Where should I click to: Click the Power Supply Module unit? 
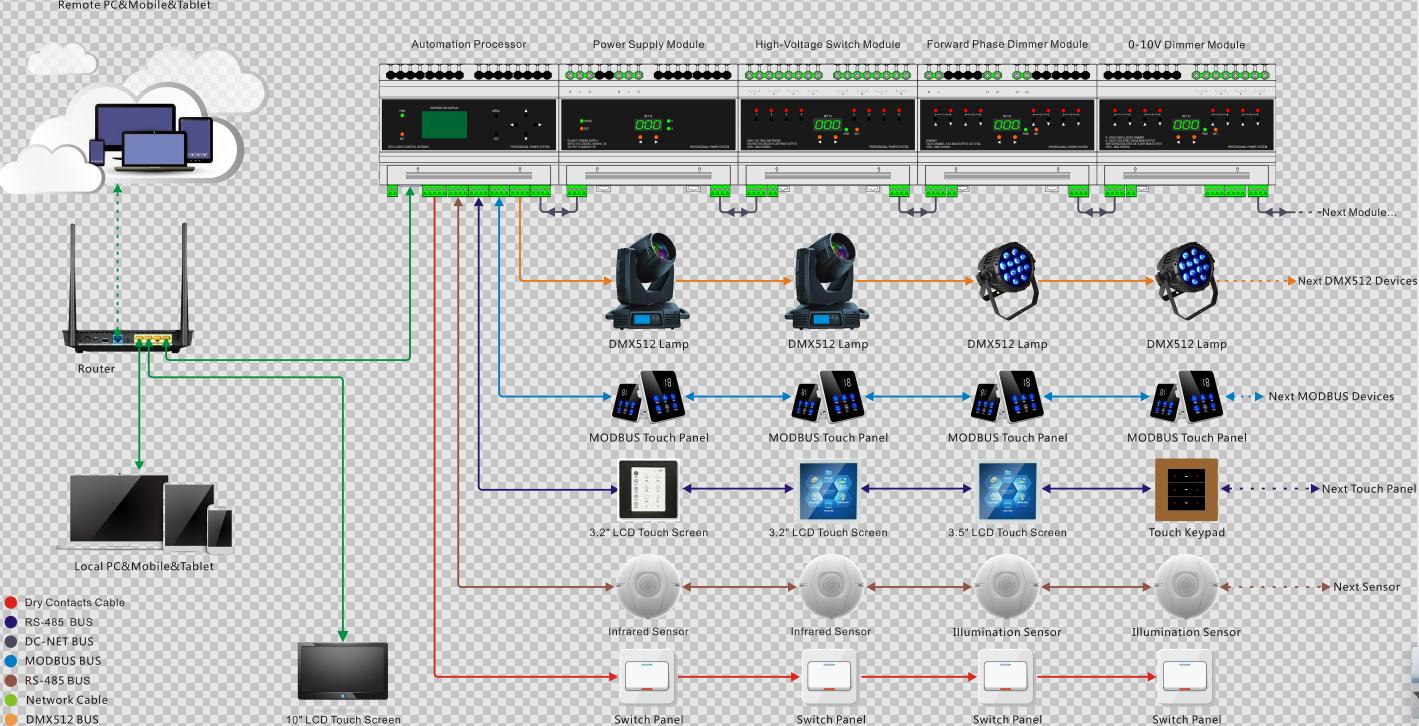click(x=648, y=128)
